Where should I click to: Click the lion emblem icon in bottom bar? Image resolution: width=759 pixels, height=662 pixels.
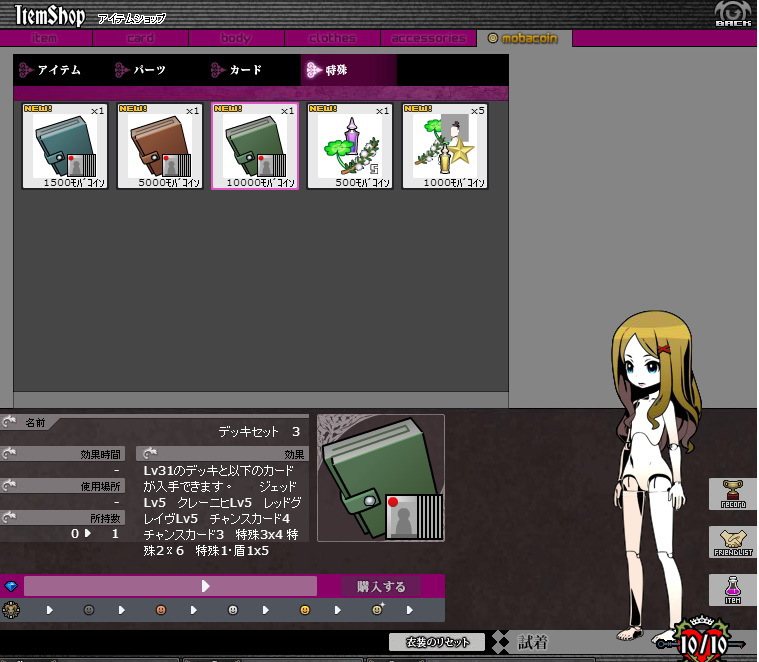pyautogui.click(x=11, y=610)
